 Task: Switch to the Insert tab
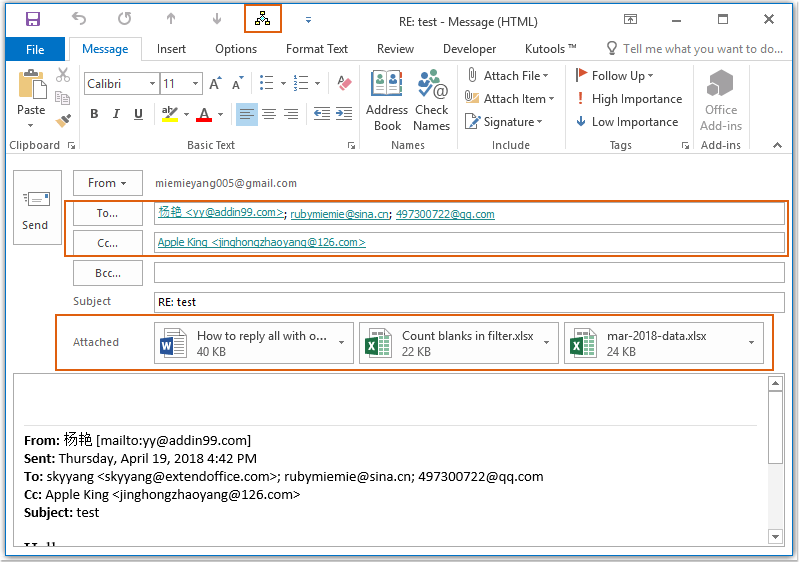(171, 49)
